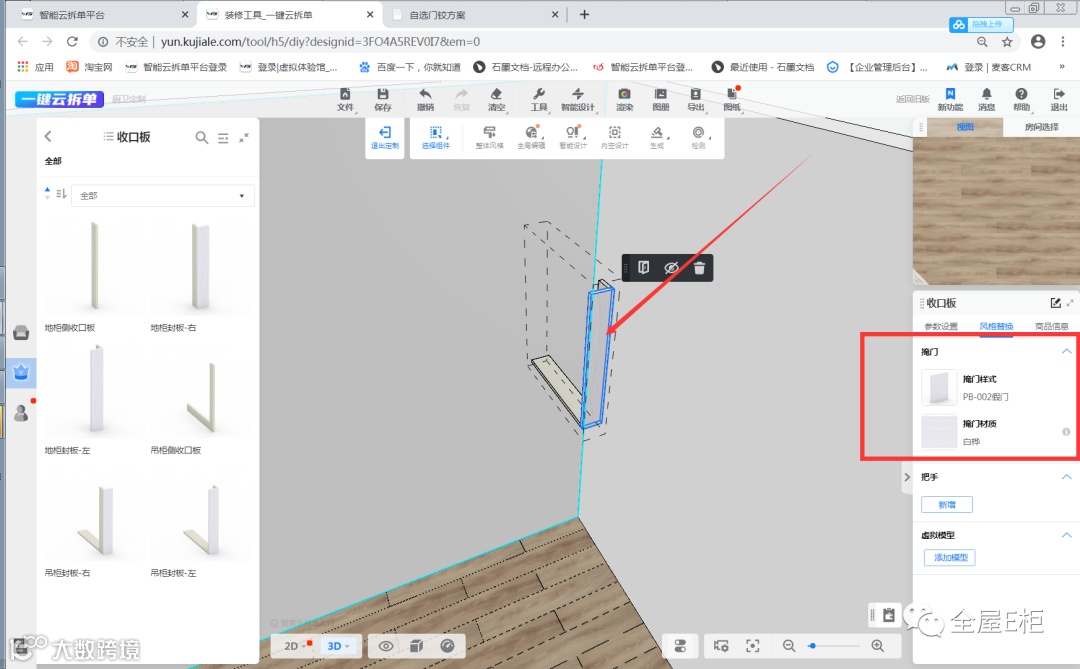Pick 掩门材质 白桦 material swatch
The image size is (1080, 669).
pos(939,432)
